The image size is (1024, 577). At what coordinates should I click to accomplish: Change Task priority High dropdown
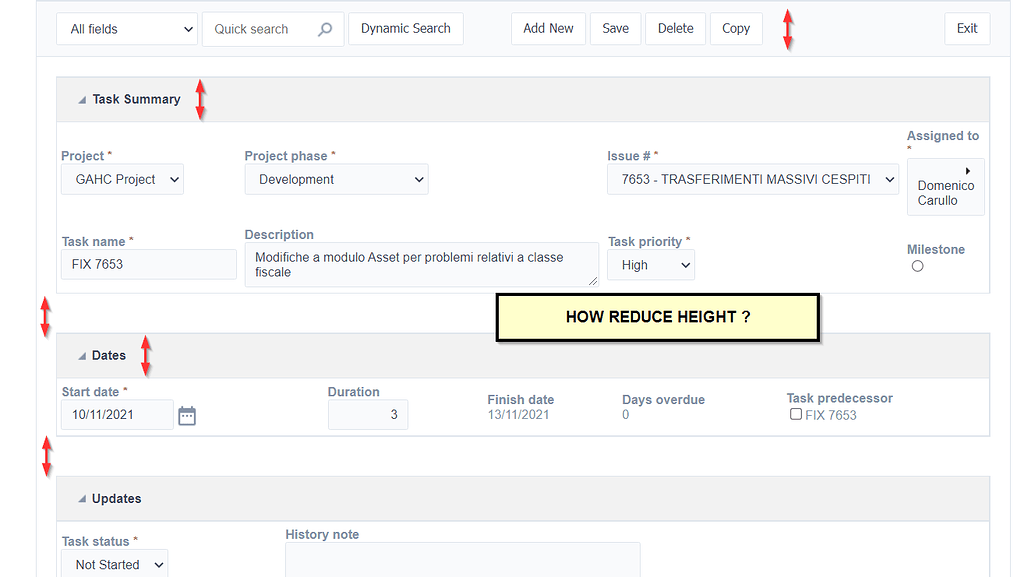[x=651, y=265]
